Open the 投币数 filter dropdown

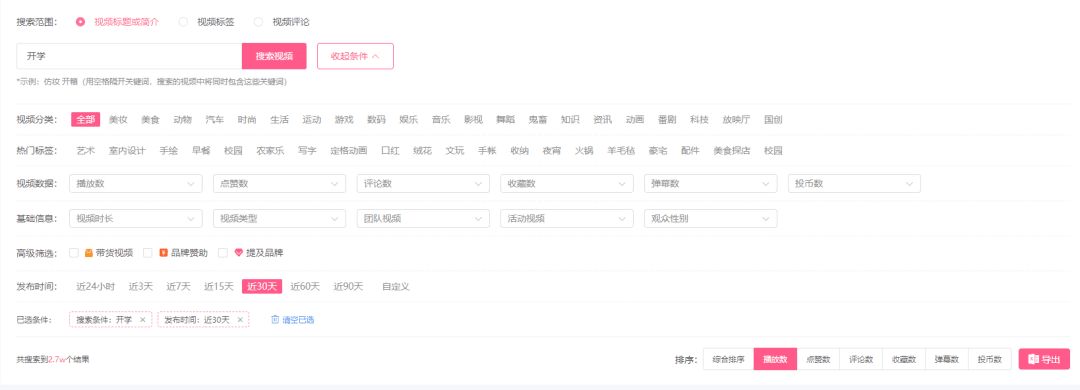854,183
